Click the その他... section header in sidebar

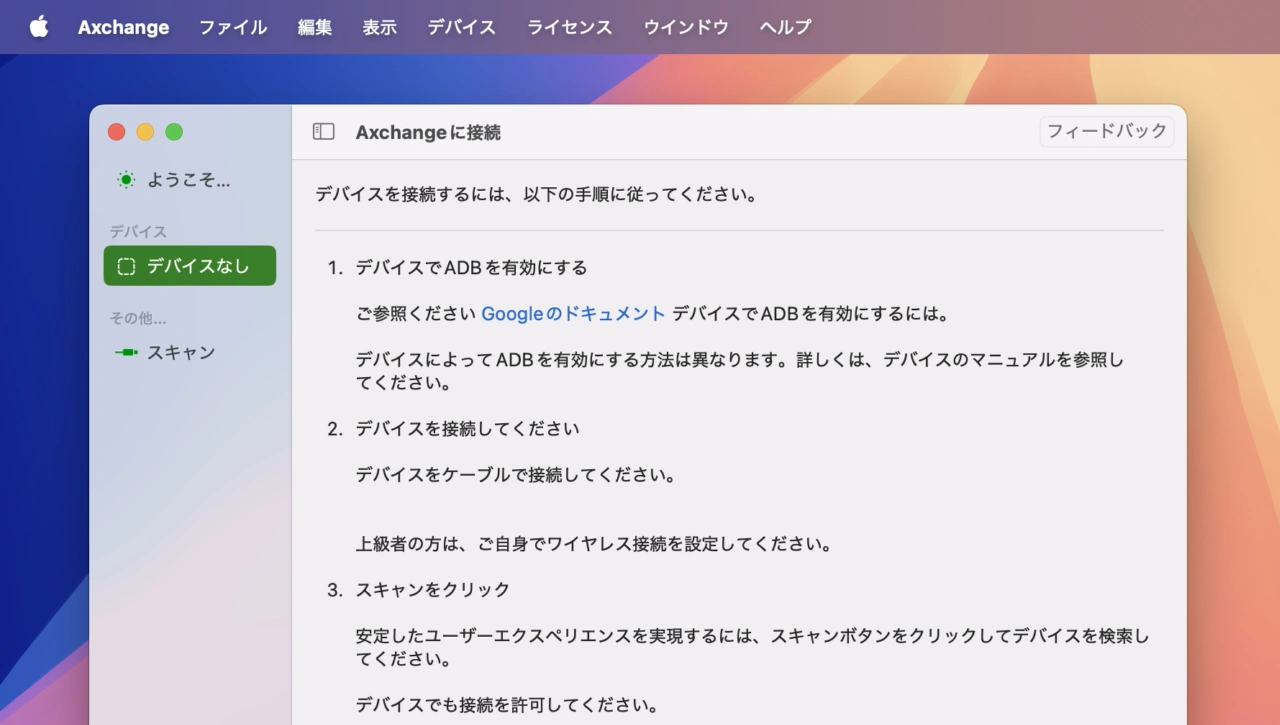(138, 318)
